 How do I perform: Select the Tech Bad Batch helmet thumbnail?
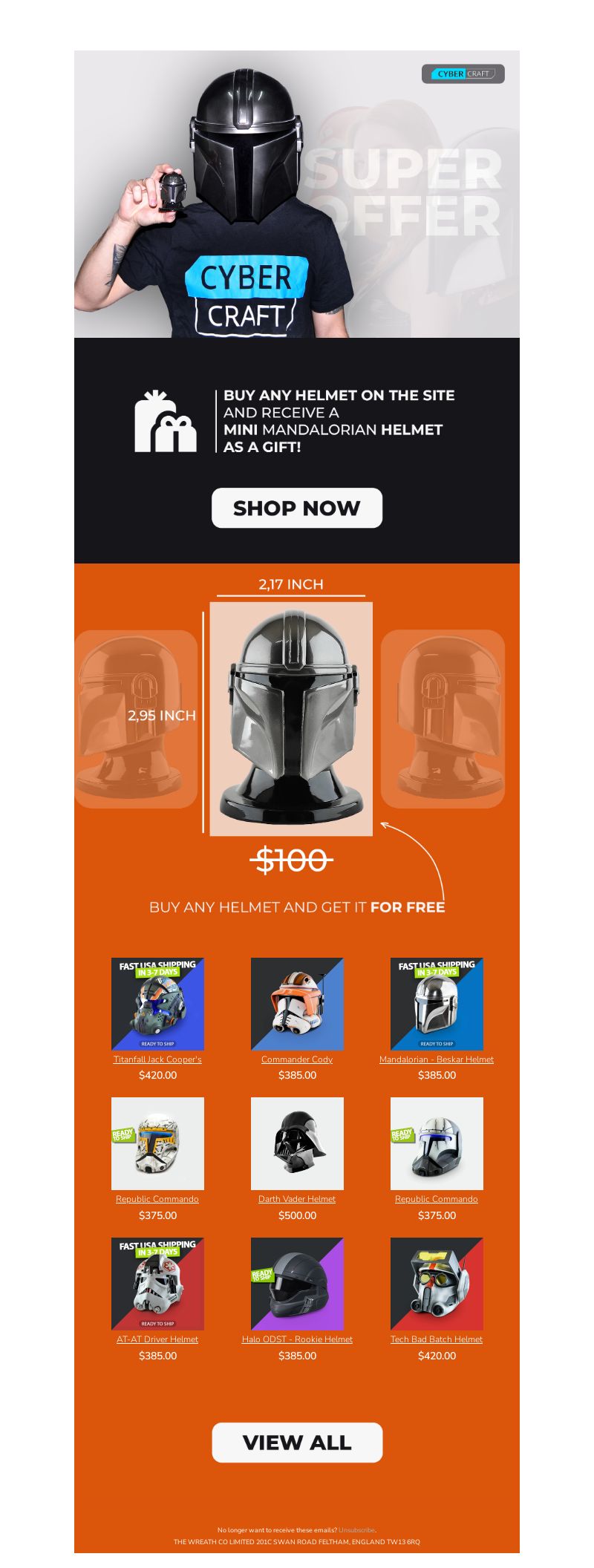pyautogui.click(x=437, y=1284)
